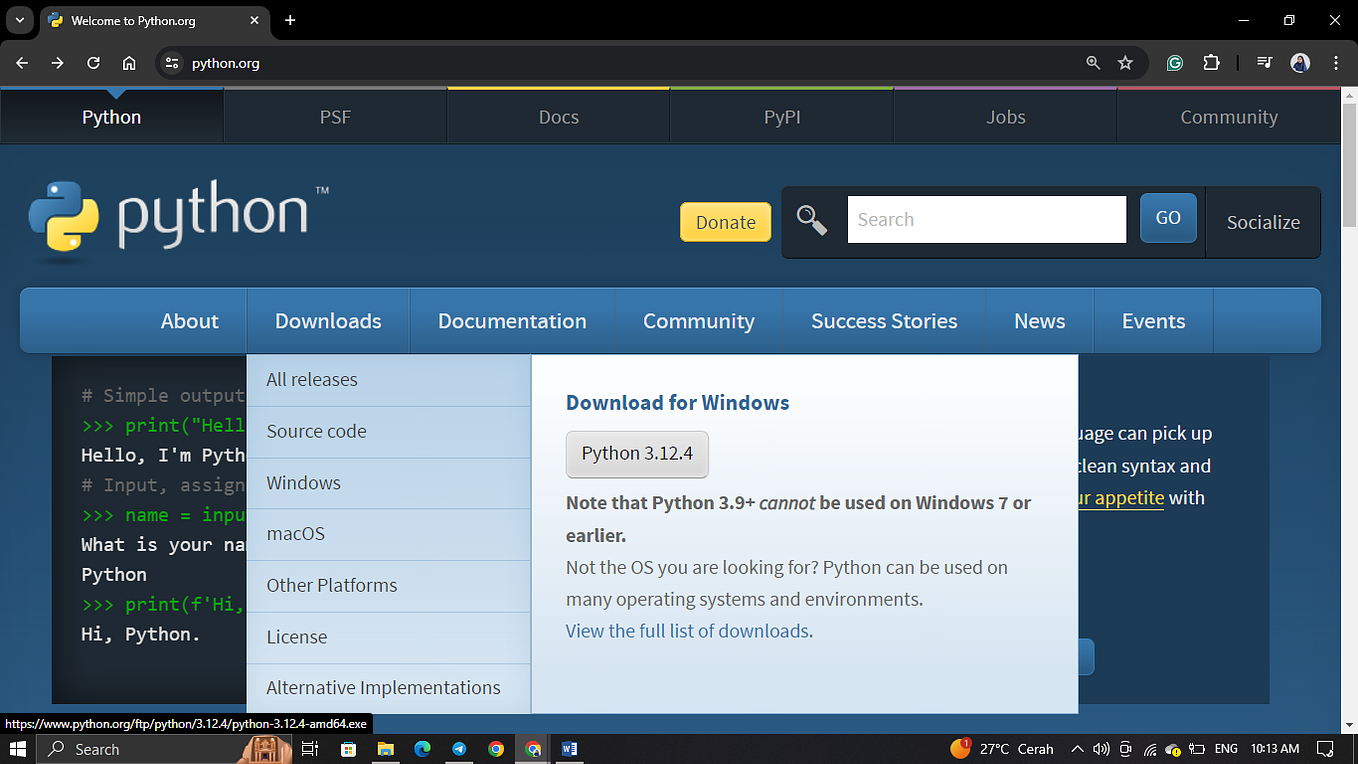The height and width of the screenshot is (764, 1358).
Task: Open the browser home page icon
Action: point(129,62)
